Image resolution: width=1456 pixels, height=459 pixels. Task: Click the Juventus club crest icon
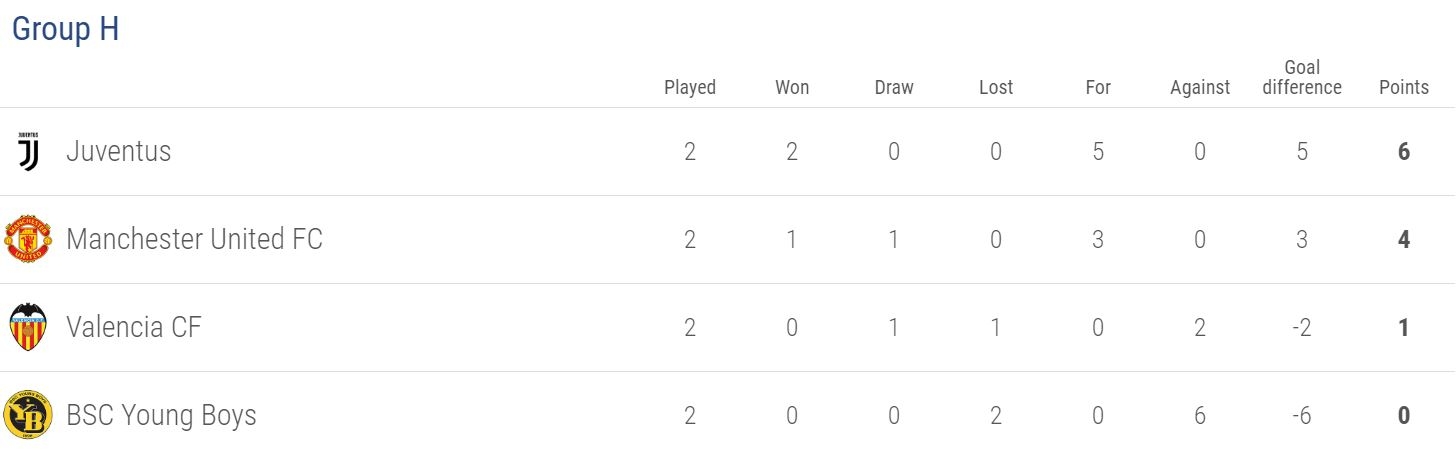tap(29, 152)
